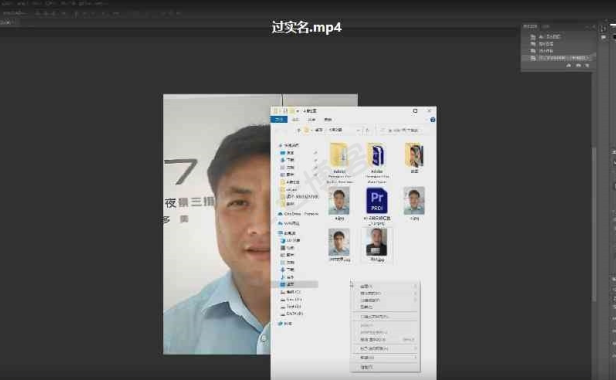Create a new snapshot in History panel

tap(578, 66)
